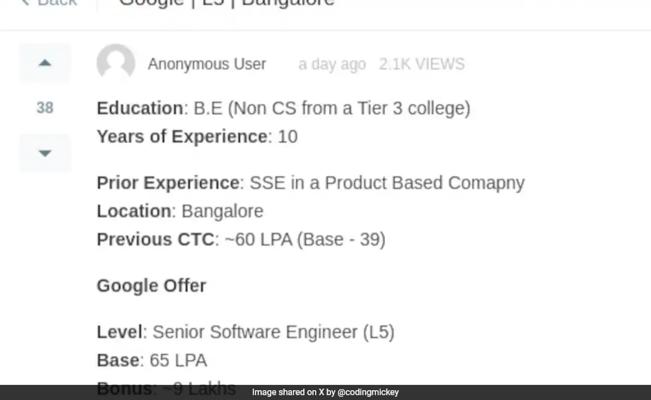The height and width of the screenshot is (400, 651).
Task: Click the Anonymous User avatar icon
Action: click(116, 63)
